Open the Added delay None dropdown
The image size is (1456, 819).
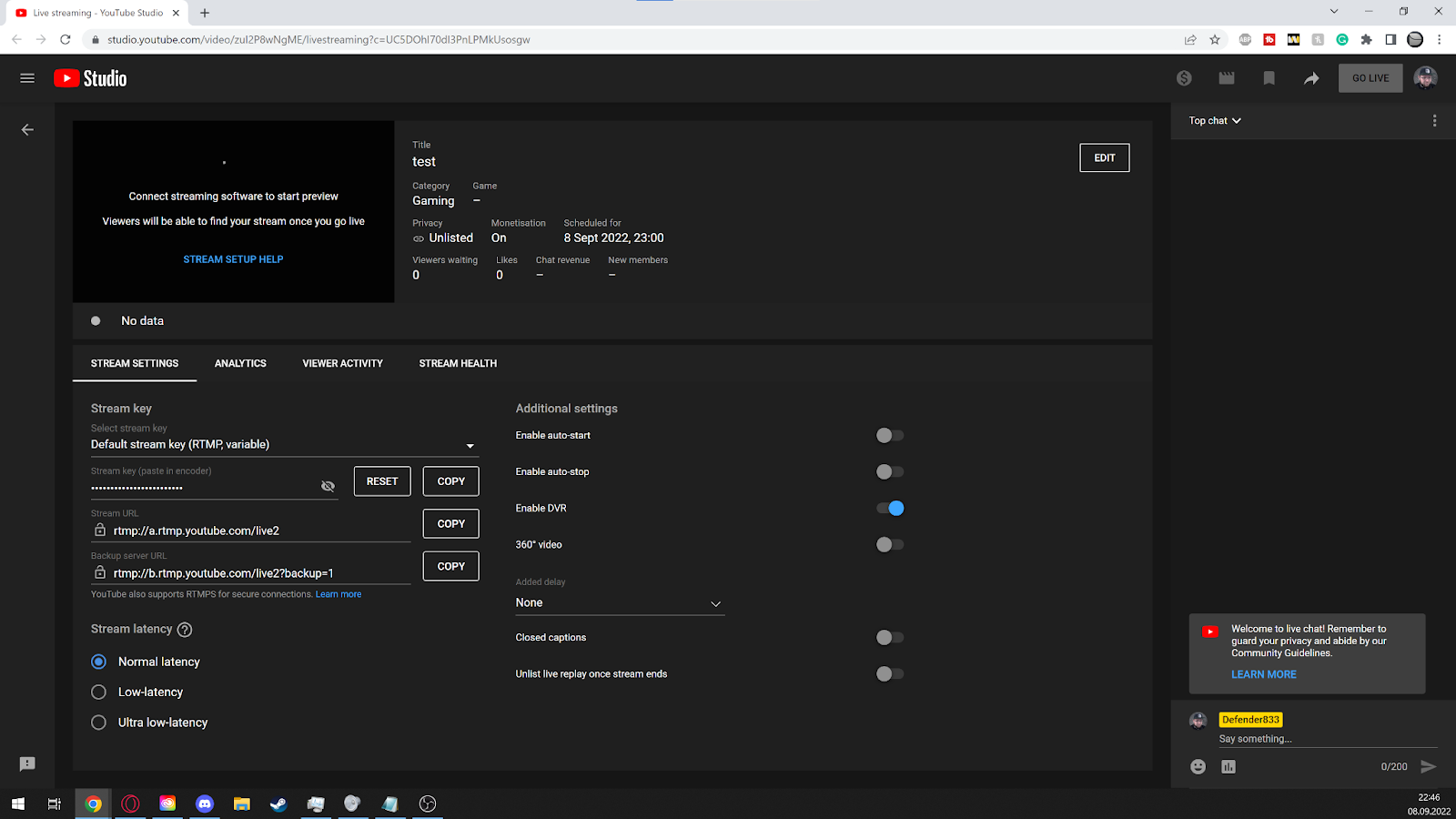point(620,603)
